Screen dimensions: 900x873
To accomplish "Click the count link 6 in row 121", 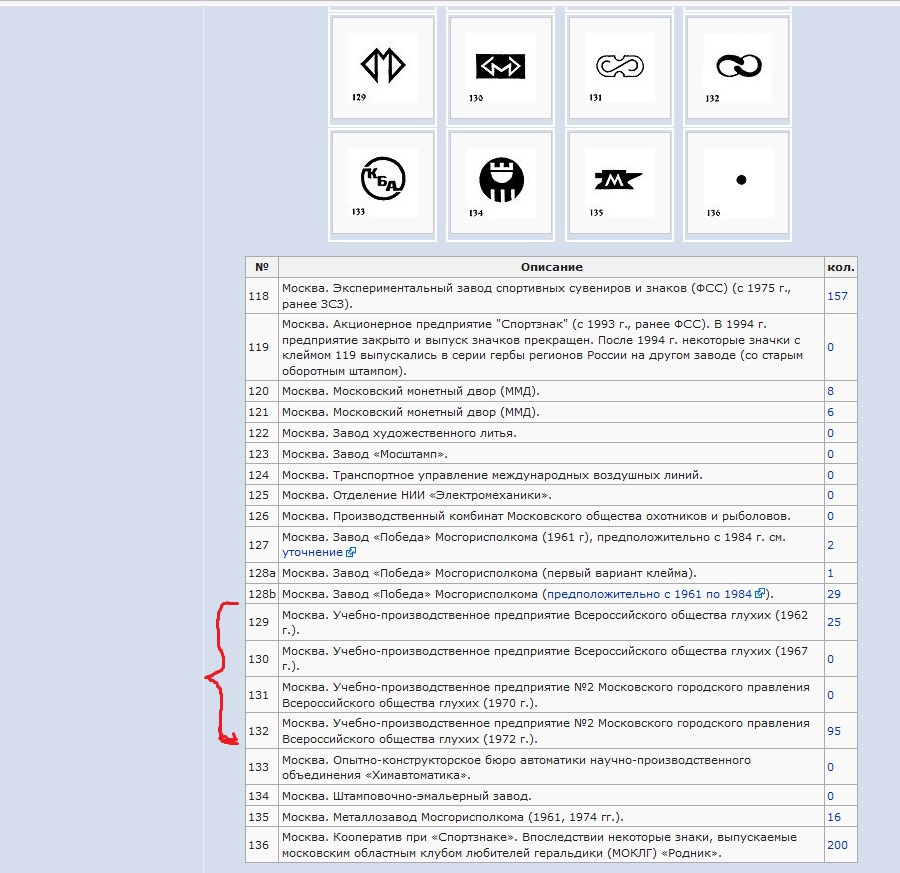I will point(830,412).
